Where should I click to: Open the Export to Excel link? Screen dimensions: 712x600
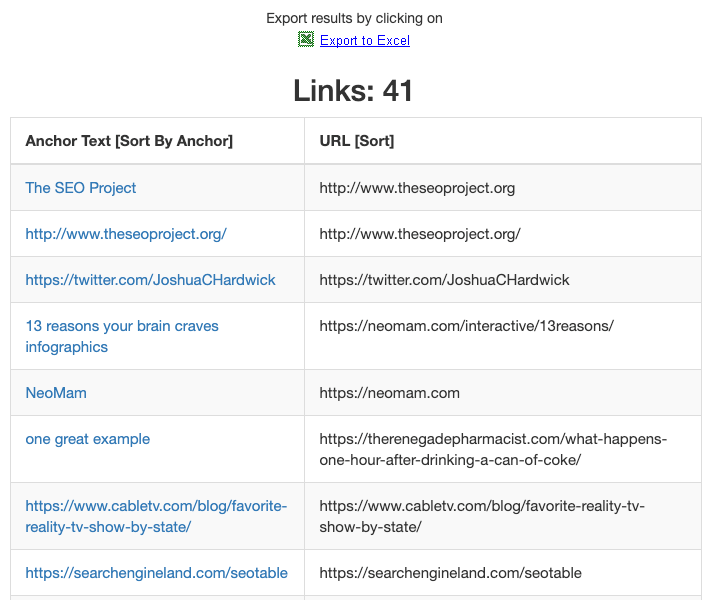coord(365,40)
